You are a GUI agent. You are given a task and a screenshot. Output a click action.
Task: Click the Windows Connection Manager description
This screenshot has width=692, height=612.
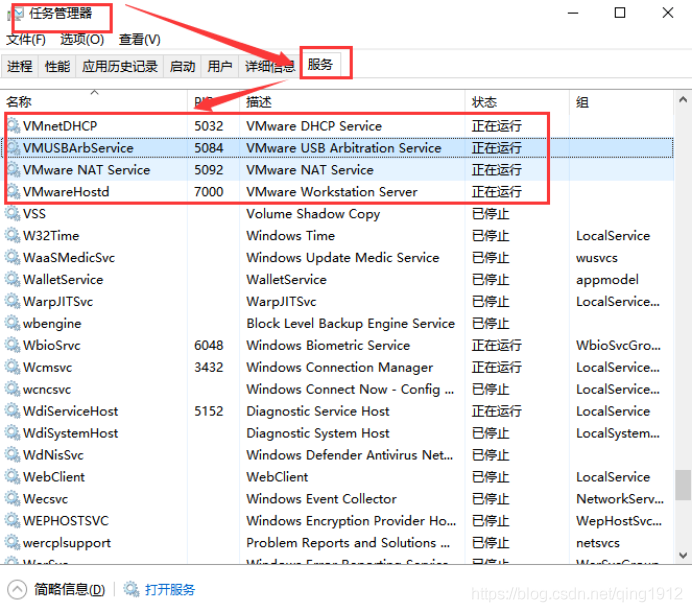339,368
